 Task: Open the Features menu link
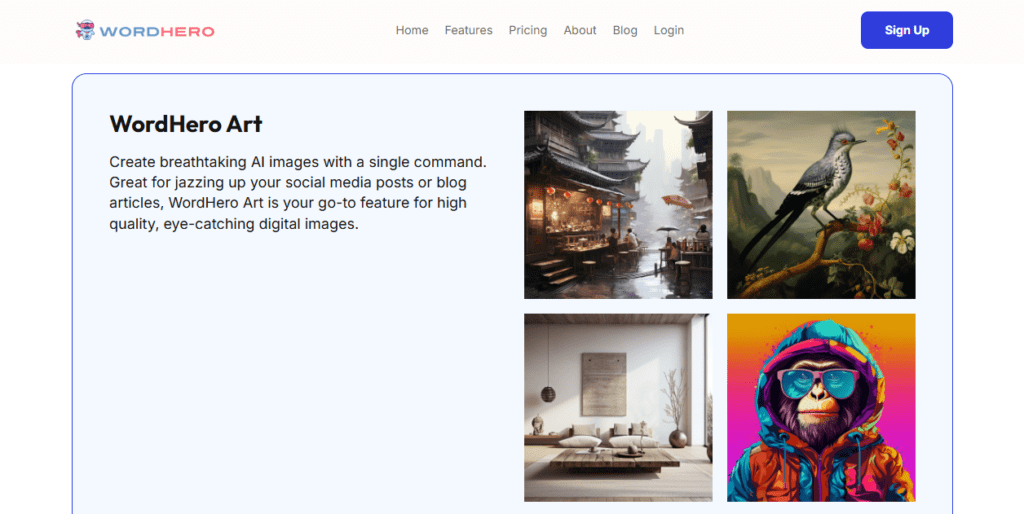click(468, 30)
